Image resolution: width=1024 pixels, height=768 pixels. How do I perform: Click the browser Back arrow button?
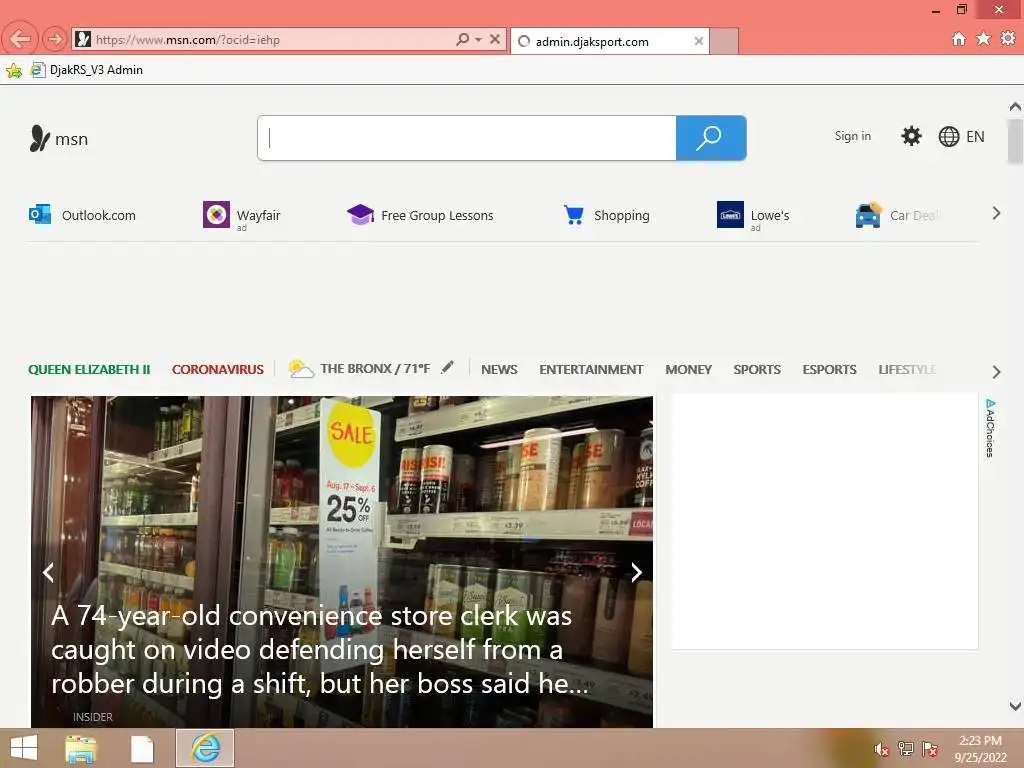click(20, 39)
